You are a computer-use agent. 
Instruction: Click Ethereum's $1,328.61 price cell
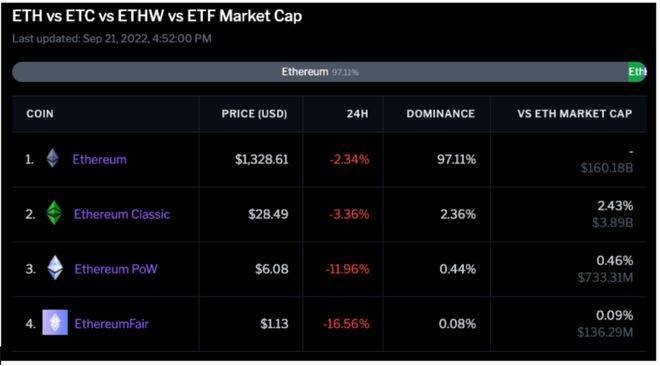click(x=261, y=159)
